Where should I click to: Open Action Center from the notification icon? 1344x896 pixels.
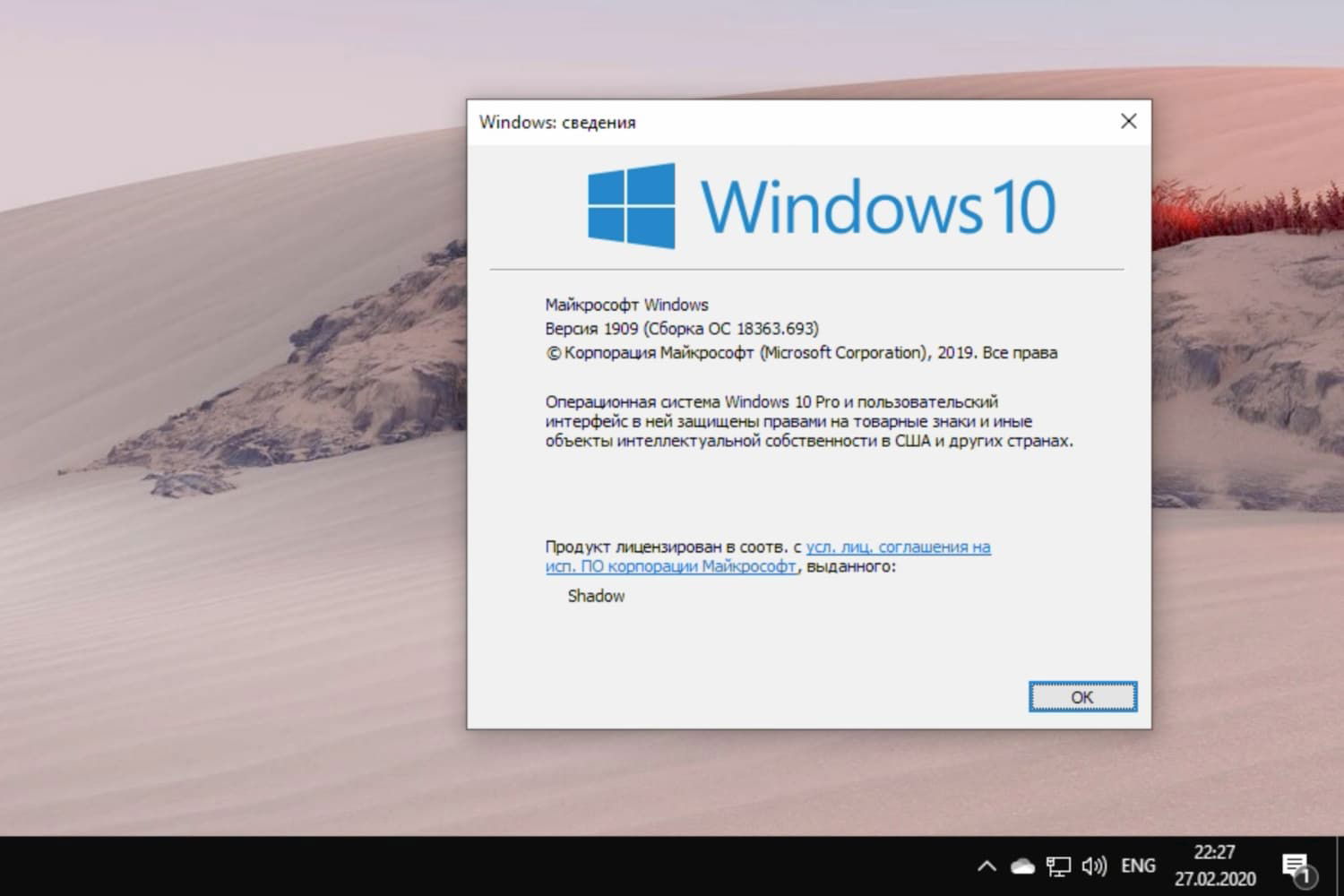click(x=1297, y=863)
